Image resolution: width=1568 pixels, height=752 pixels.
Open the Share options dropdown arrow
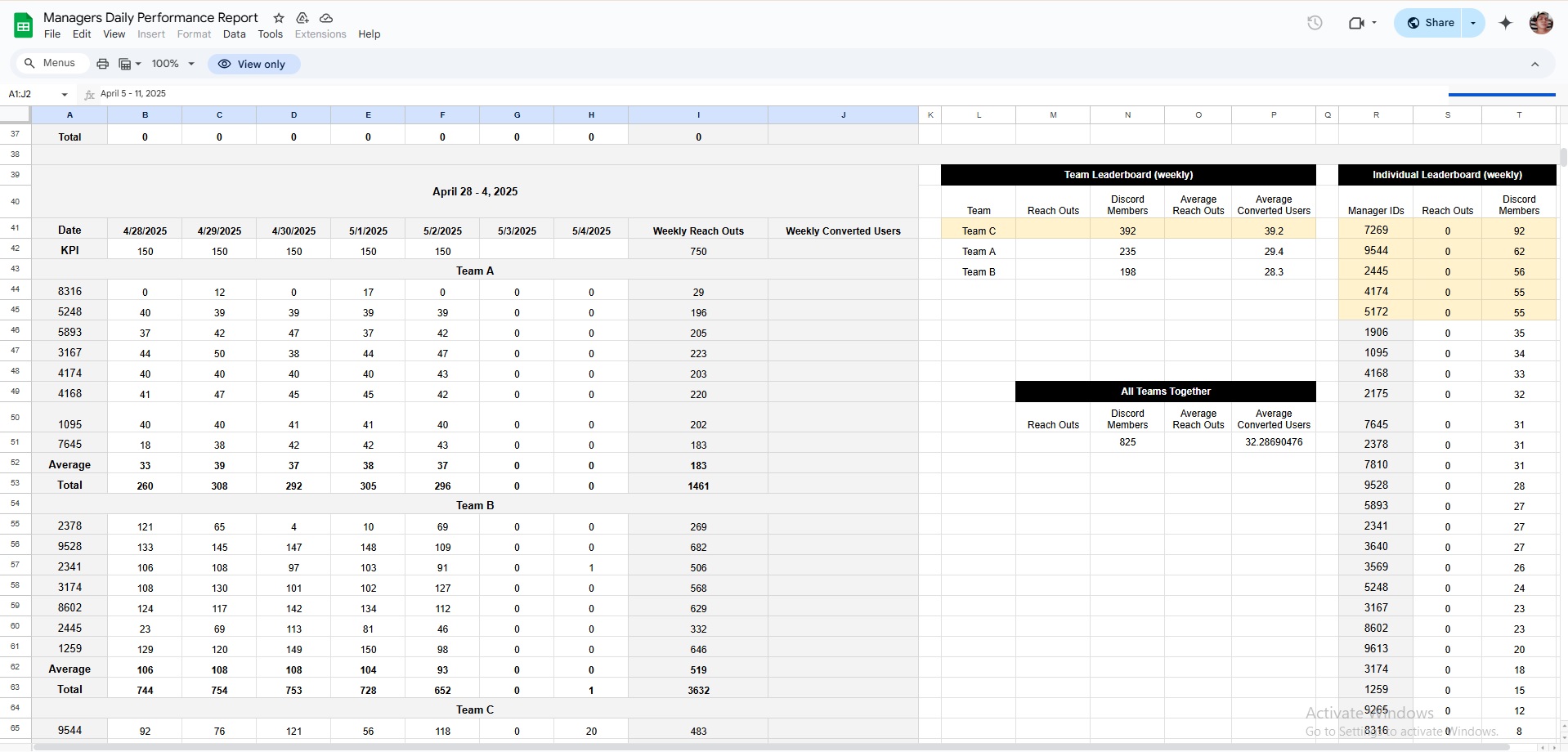(1473, 23)
